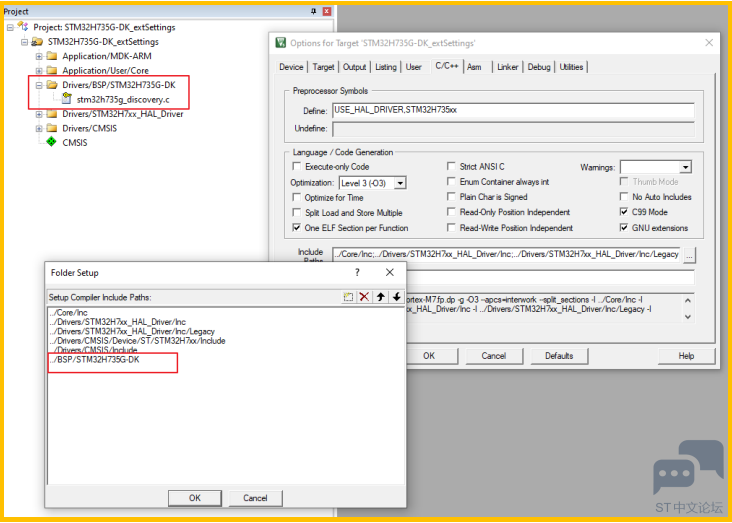Select ../Drivers/CMSIS/Device/ST/STM32H7xx/Include path entry
The image size is (732, 523).
pyautogui.click(x=138, y=340)
